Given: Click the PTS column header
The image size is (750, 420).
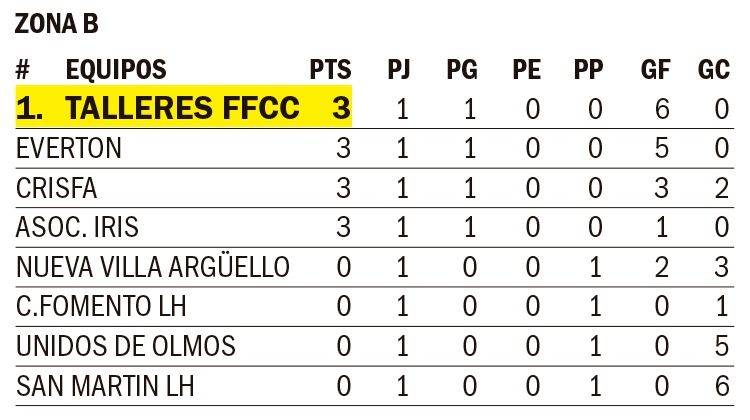Looking at the screenshot, I should tap(331, 70).
